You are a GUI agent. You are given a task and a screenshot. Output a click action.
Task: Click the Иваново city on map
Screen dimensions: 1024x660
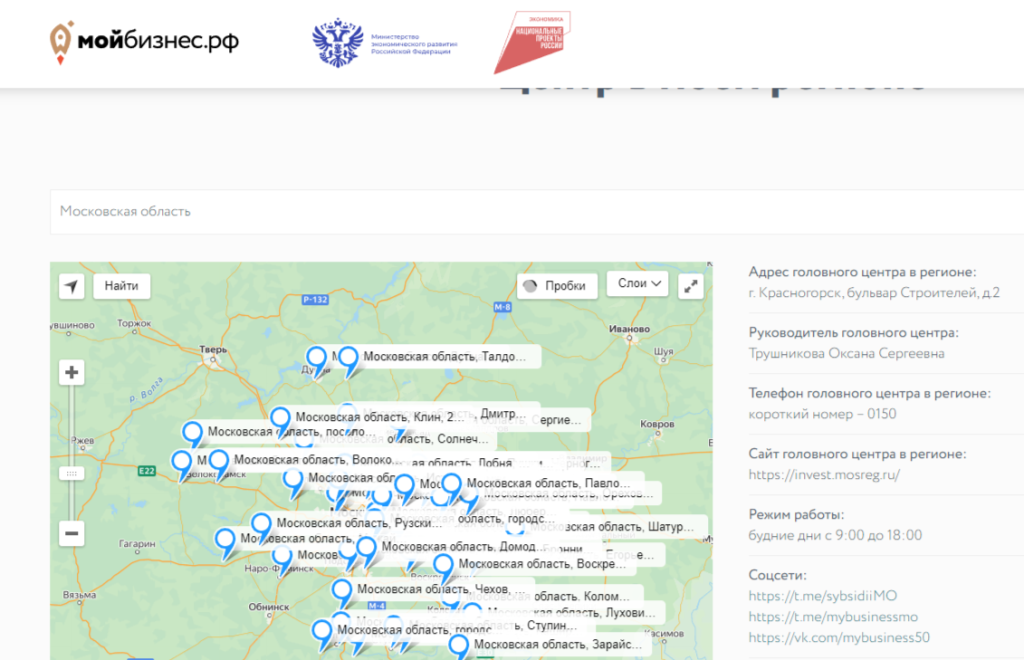click(630, 330)
